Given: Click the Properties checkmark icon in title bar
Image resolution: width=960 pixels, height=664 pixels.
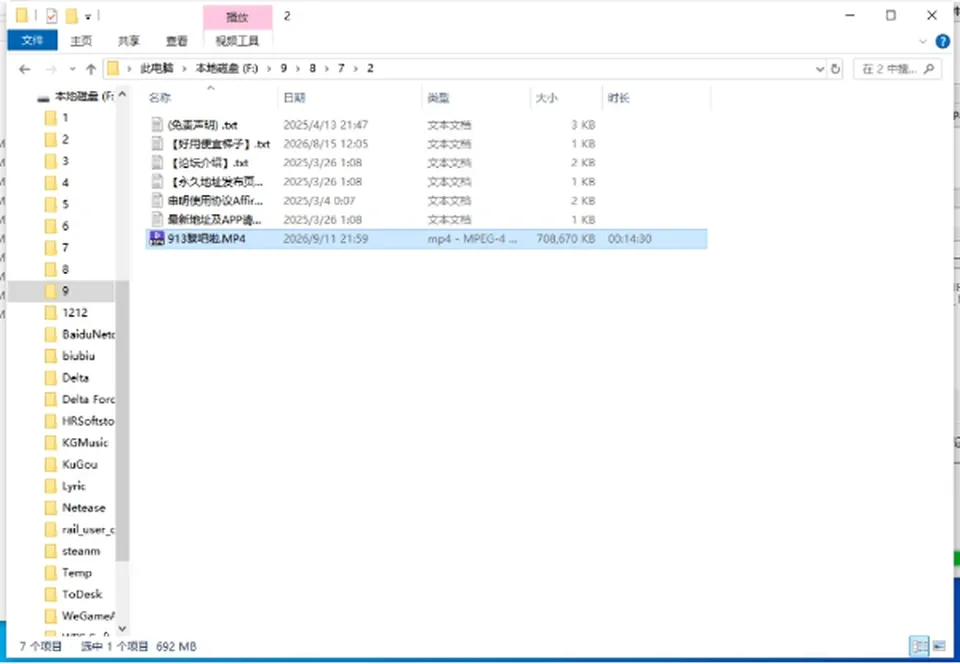Looking at the screenshot, I should pos(51,15).
